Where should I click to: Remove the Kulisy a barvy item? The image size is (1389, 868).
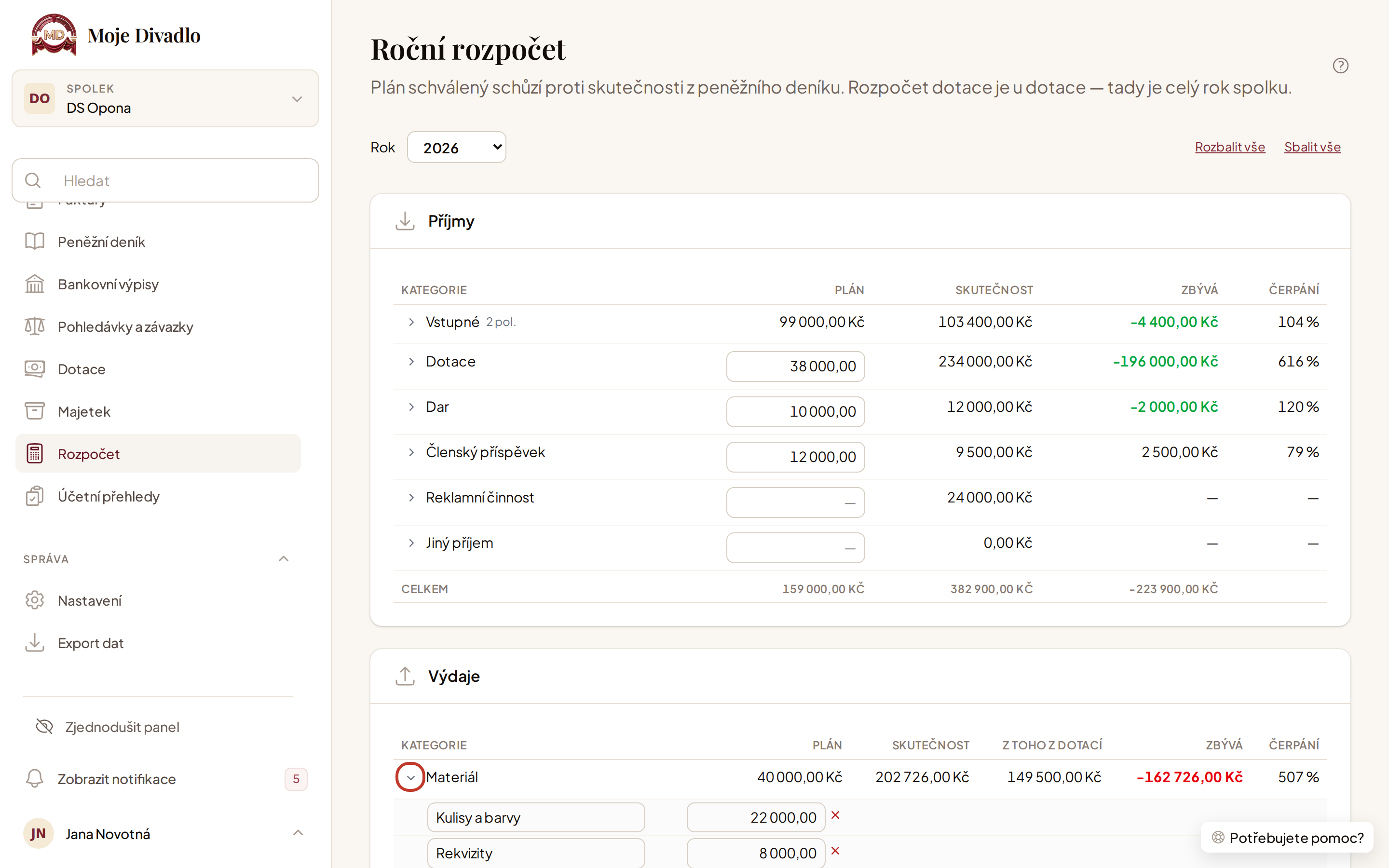click(x=836, y=815)
